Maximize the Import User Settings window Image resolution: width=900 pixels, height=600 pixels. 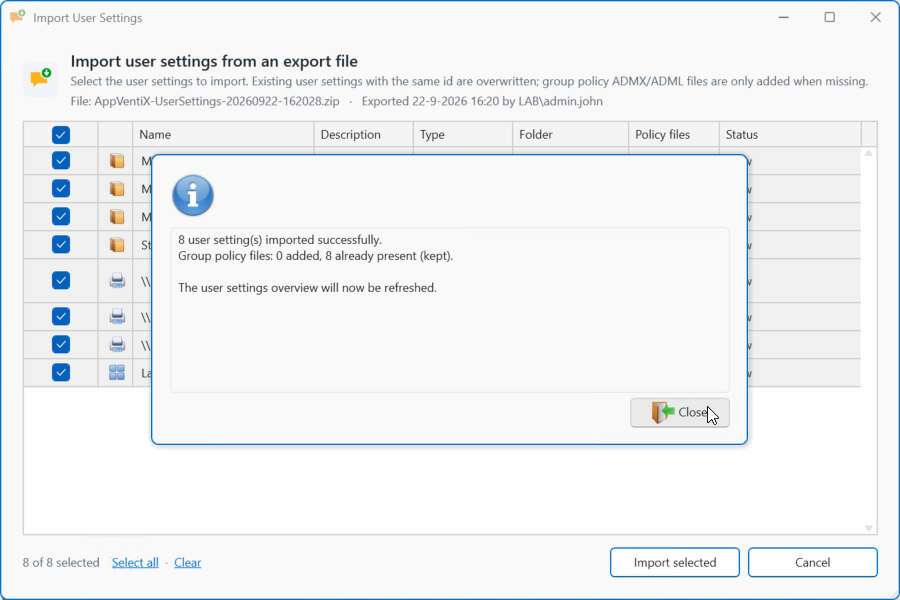click(829, 17)
